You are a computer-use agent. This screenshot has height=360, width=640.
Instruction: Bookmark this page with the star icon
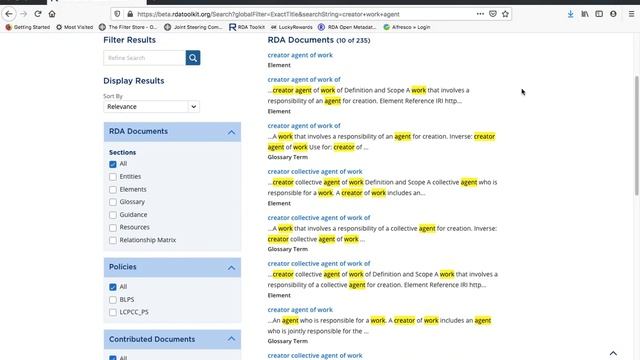pos(505,14)
